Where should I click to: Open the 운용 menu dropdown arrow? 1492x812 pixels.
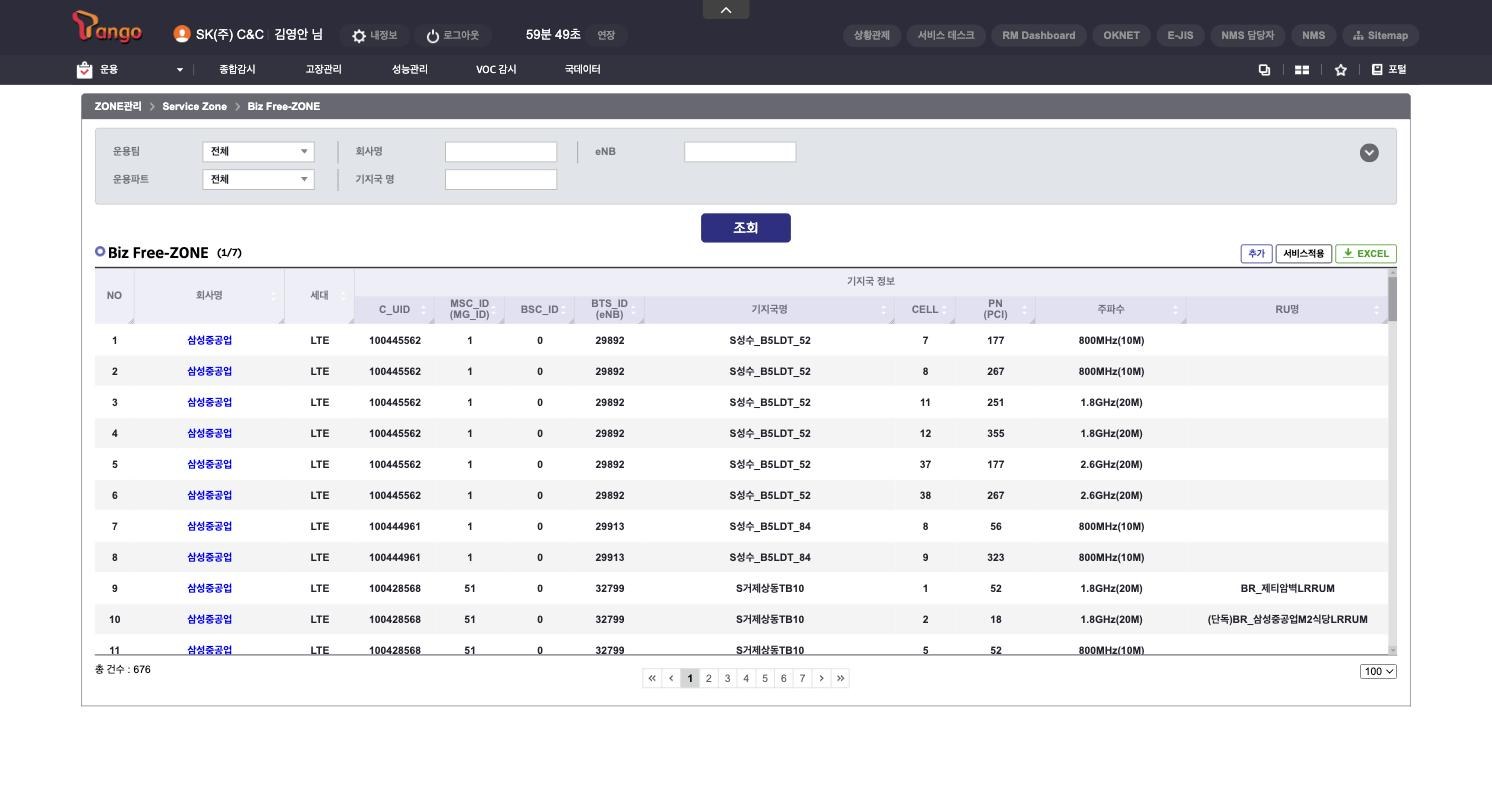pos(180,70)
